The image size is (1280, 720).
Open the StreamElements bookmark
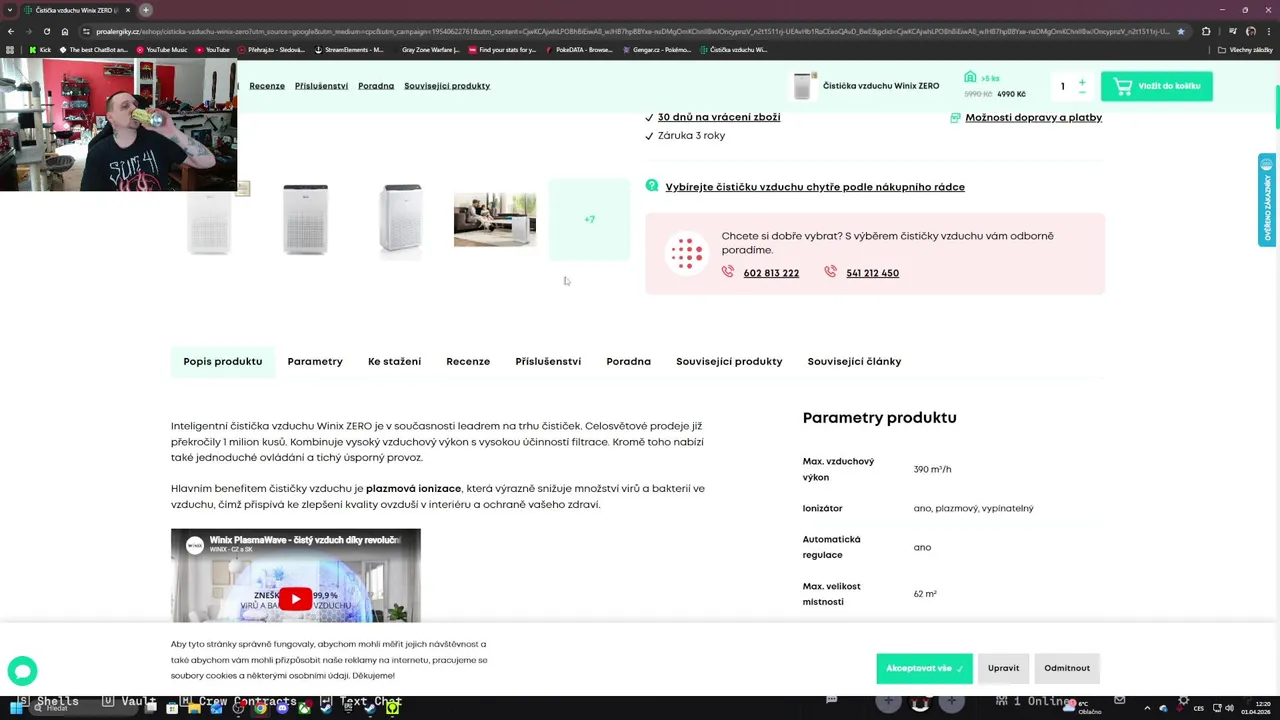349,49
